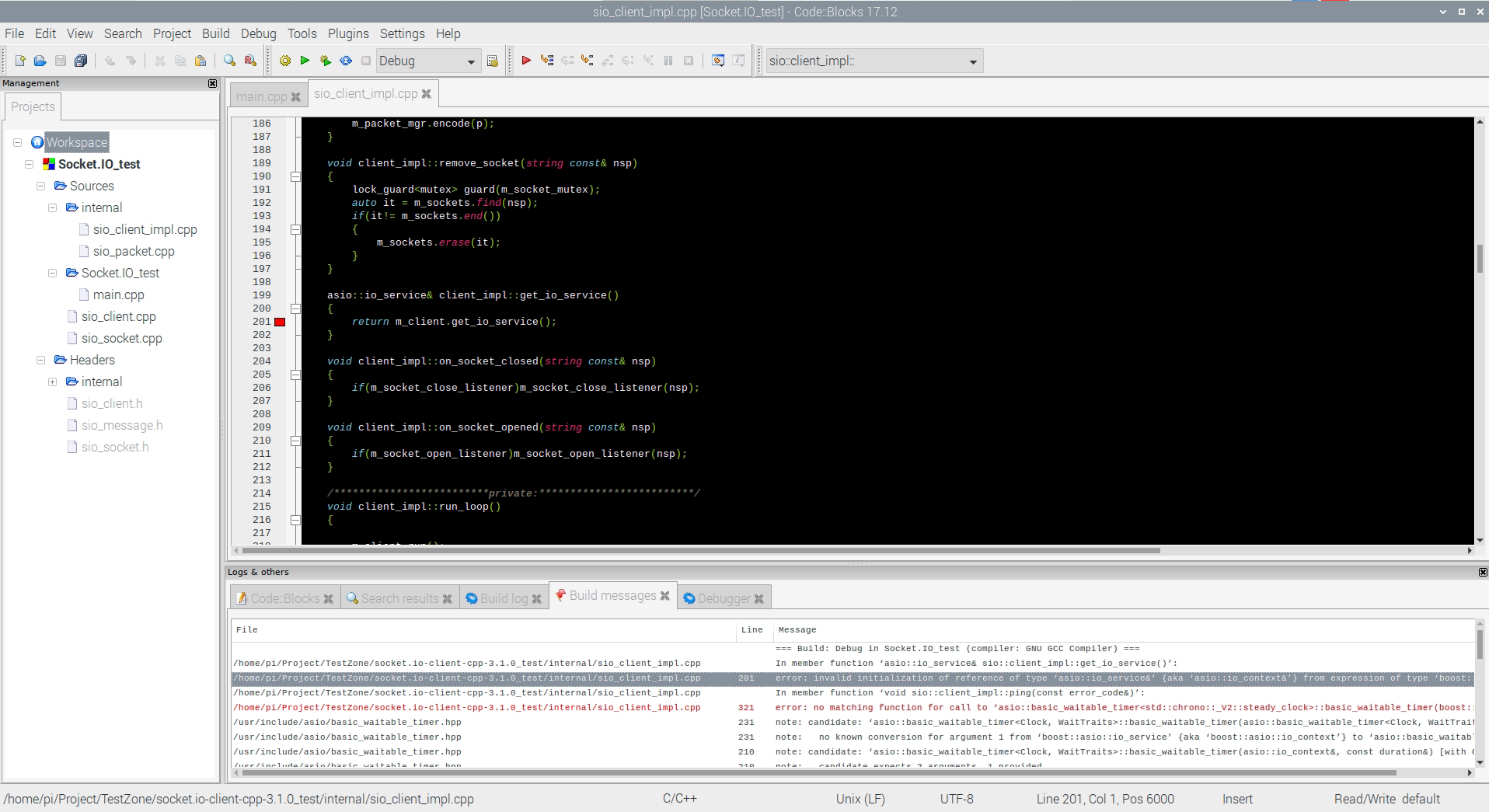The image size is (1489, 812).
Task: Open the Settings menu
Action: click(402, 33)
